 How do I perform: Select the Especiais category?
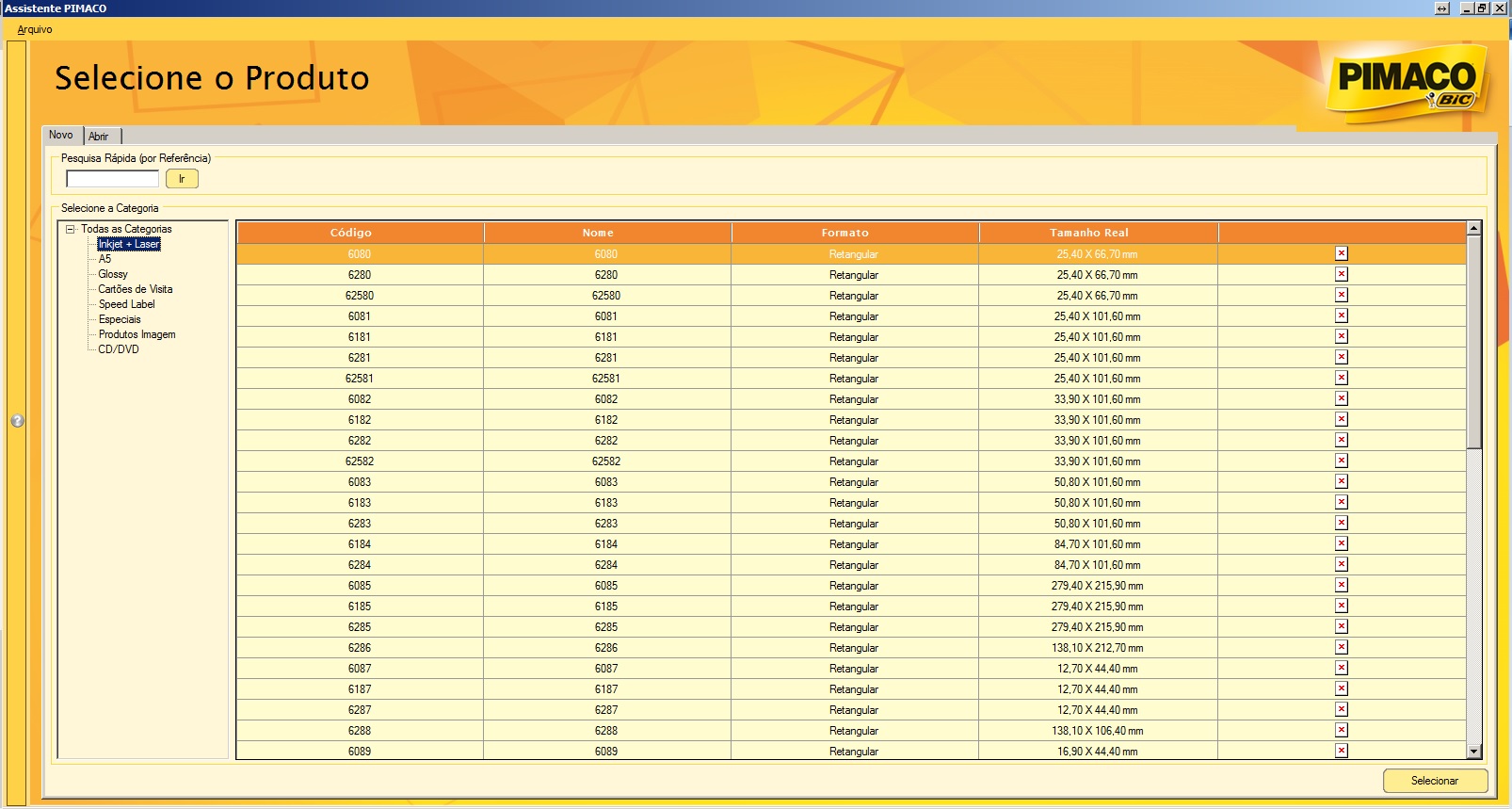(120, 319)
